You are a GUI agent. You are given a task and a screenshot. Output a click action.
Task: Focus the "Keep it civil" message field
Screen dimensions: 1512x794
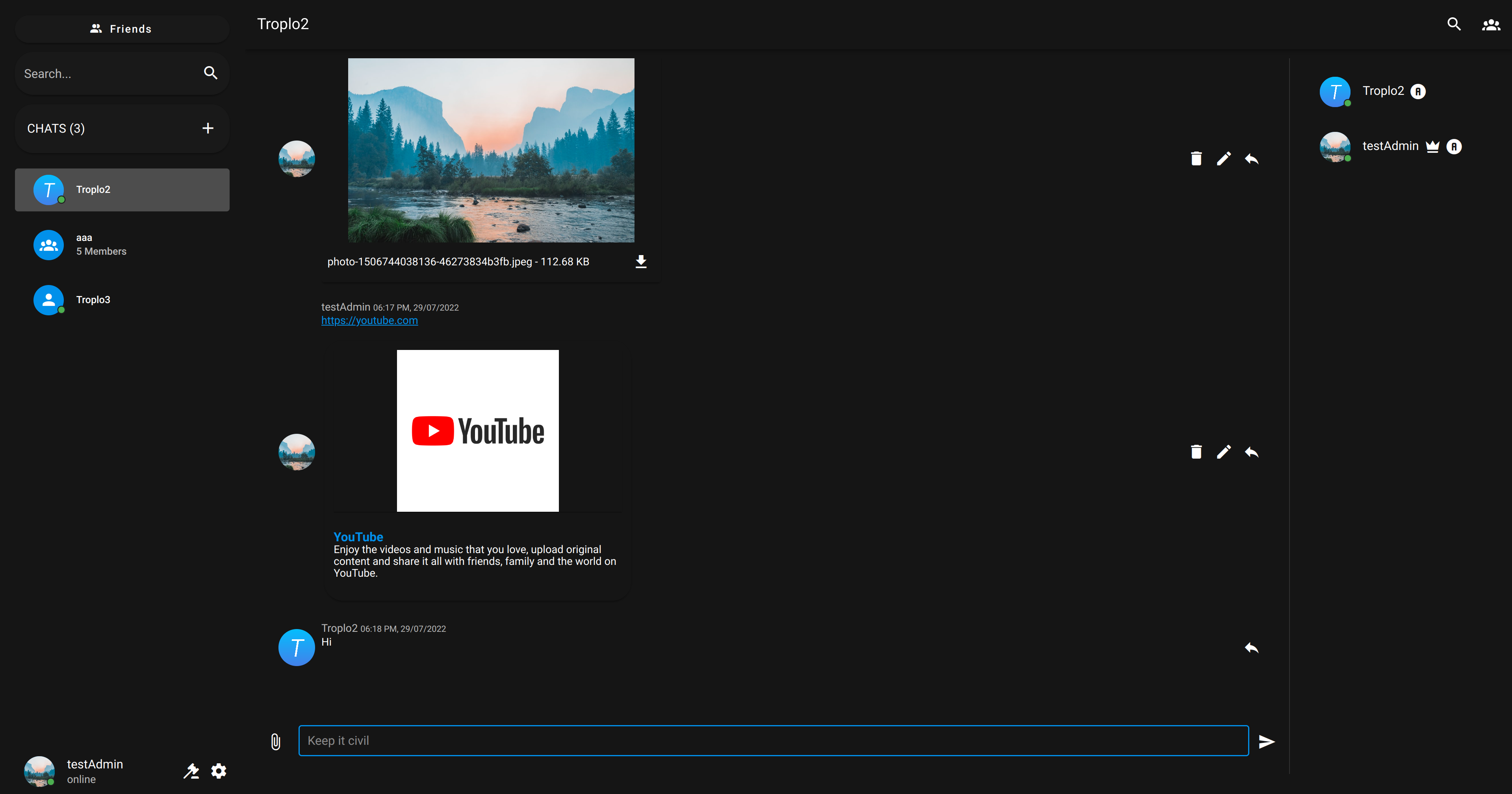coord(773,740)
